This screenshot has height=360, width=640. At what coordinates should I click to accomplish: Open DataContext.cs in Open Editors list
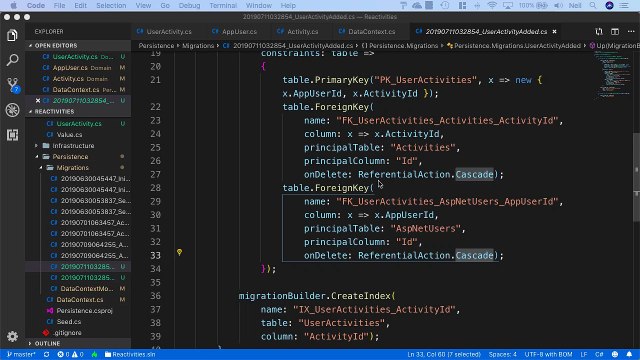tap(78, 89)
